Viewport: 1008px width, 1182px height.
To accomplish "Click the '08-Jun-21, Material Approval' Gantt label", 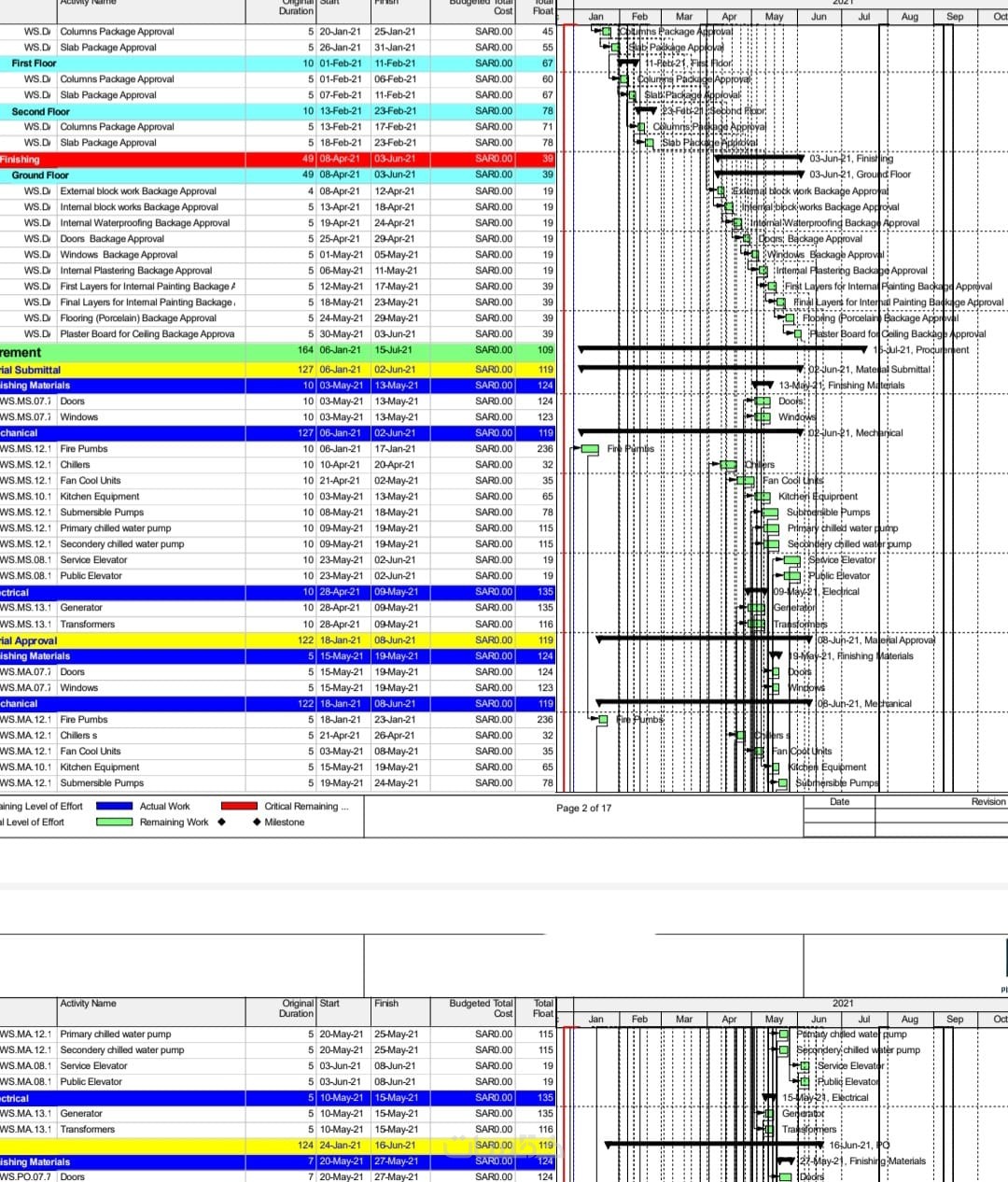I will pos(876,640).
